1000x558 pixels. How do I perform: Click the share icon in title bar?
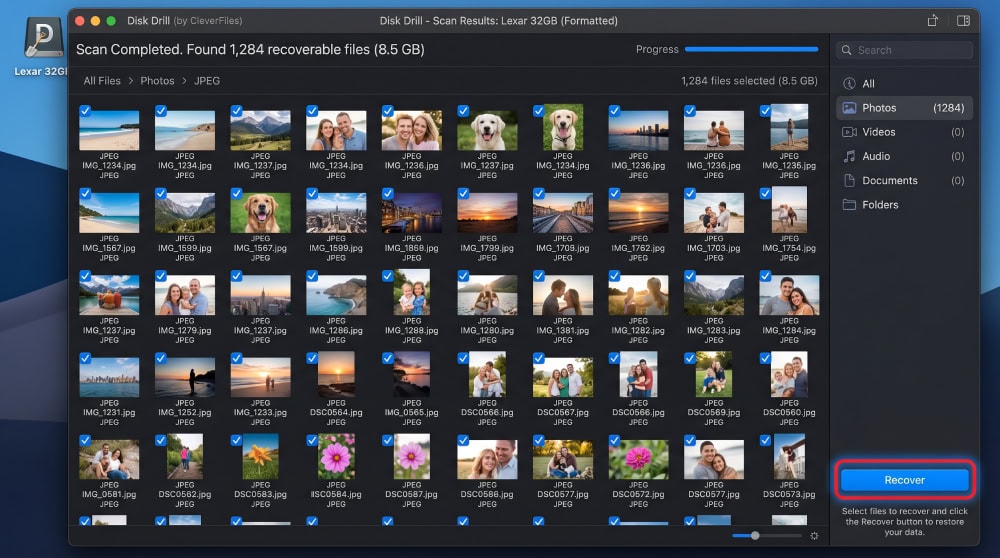point(932,20)
